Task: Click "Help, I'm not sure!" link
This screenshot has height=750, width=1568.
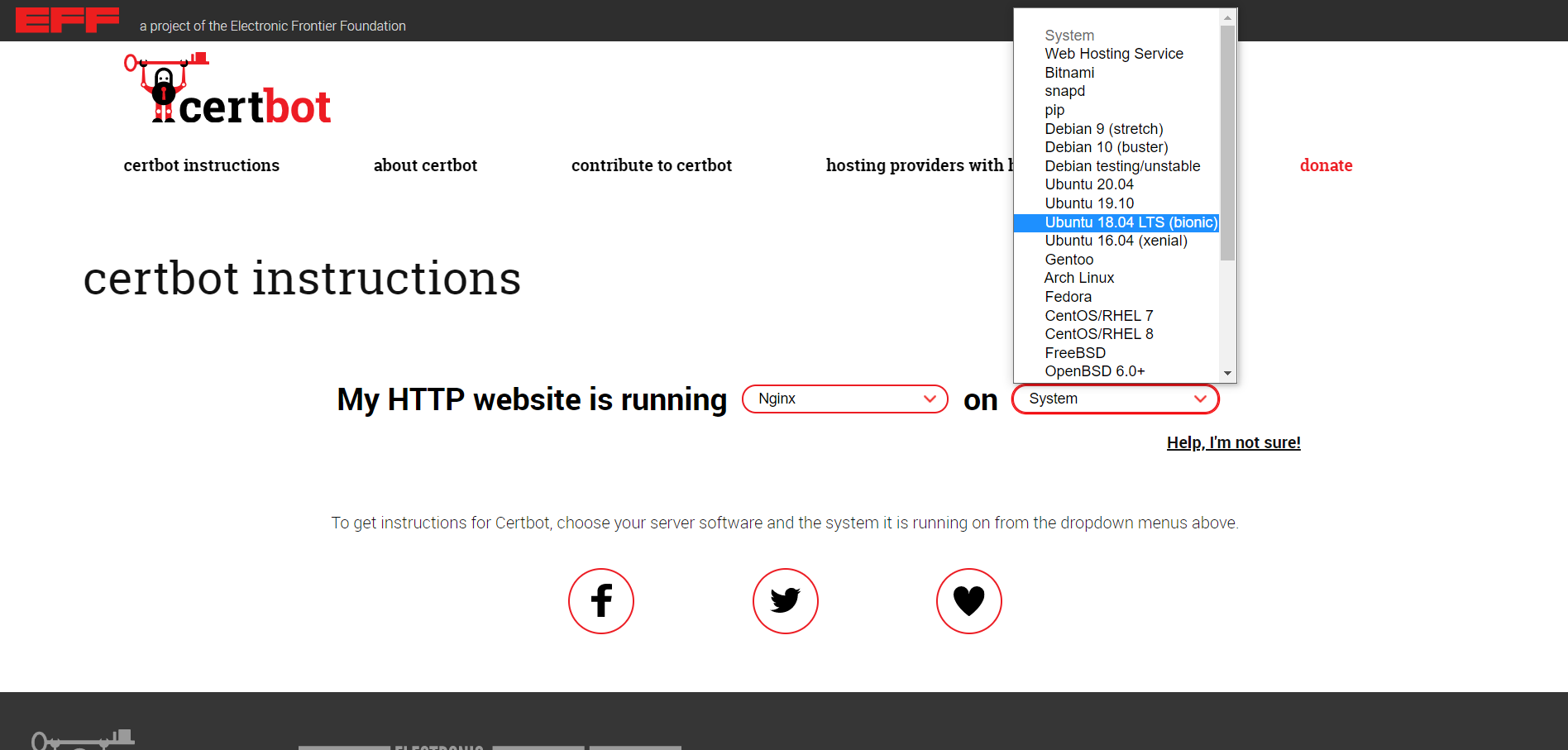Action: click(x=1233, y=442)
